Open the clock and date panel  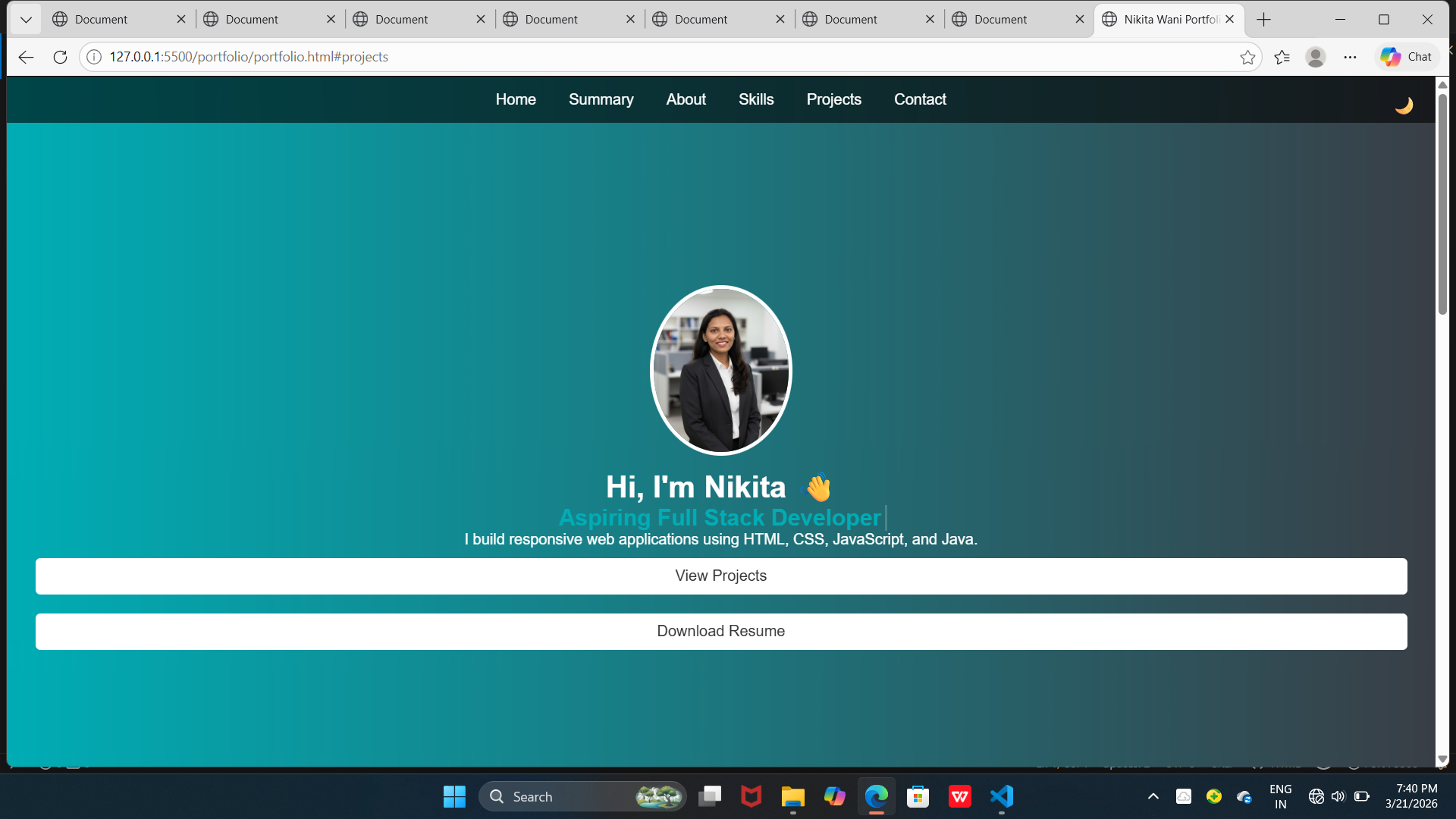[x=1411, y=796]
